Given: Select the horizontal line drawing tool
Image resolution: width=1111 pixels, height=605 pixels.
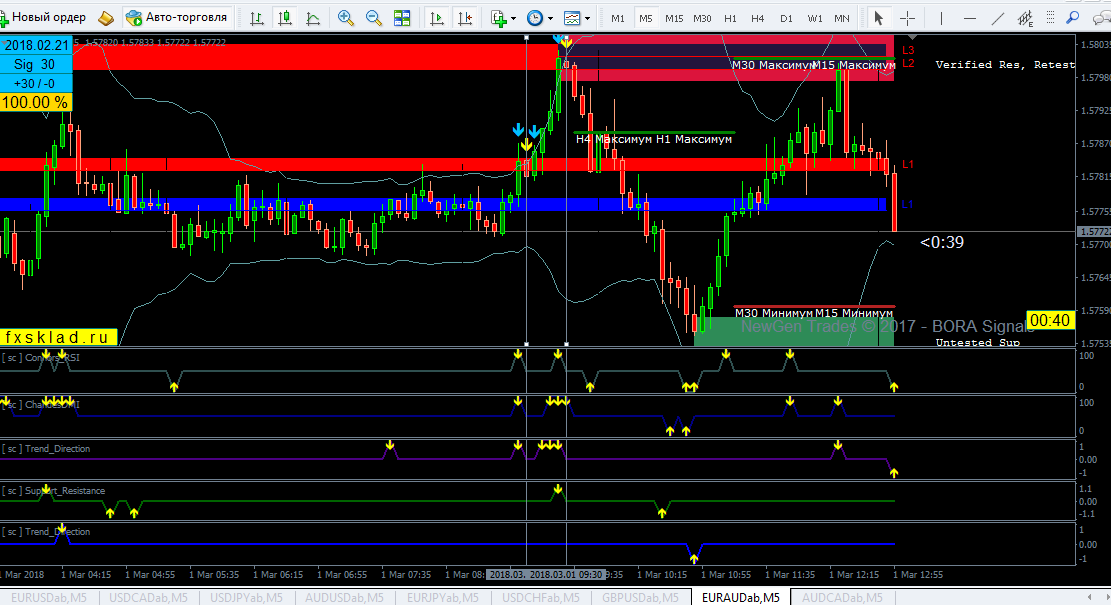Looking at the screenshot, I should click(x=969, y=18).
